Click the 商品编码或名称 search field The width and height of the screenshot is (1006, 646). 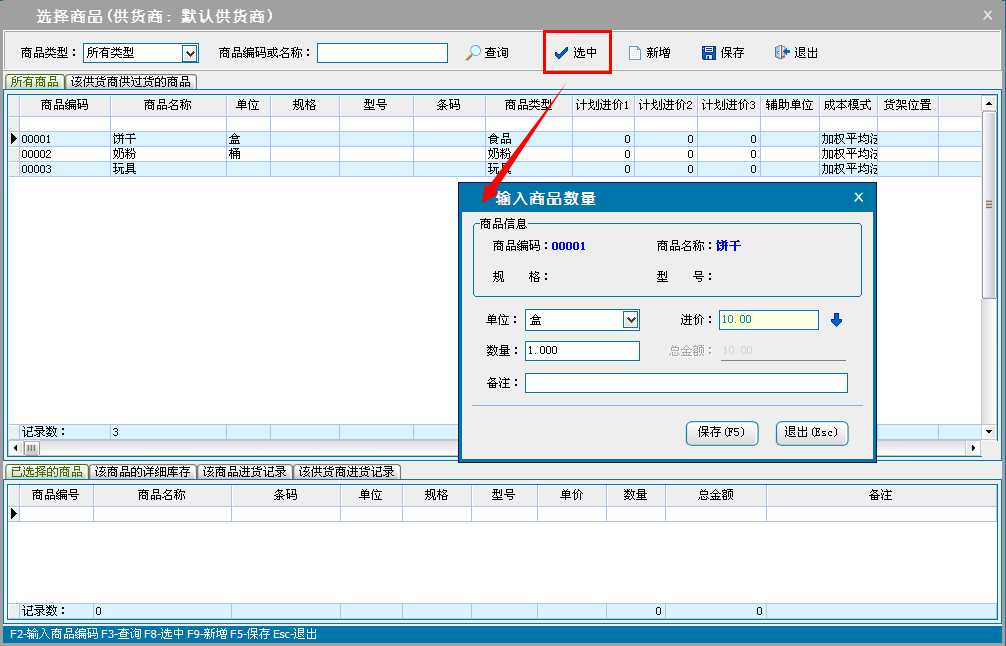(x=382, y=53)
